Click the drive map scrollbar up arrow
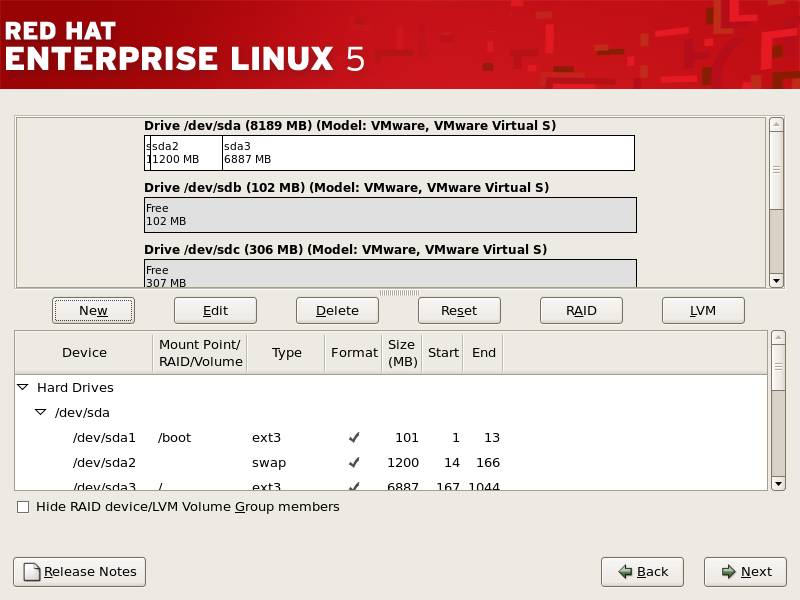Viewport: 800px width, 600px height. (777, 124)
